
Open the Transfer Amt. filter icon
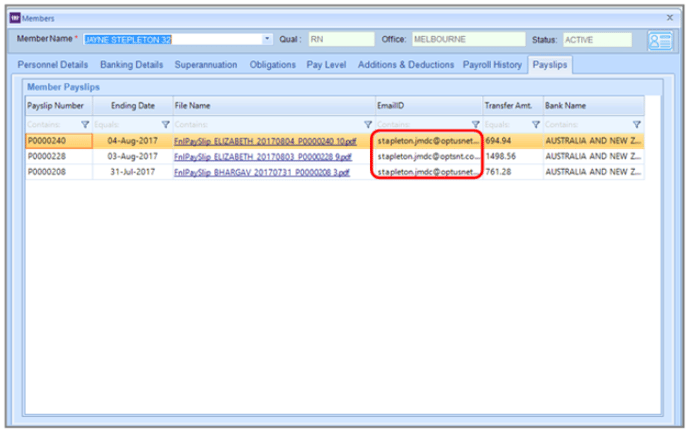(x=536, y=125)
